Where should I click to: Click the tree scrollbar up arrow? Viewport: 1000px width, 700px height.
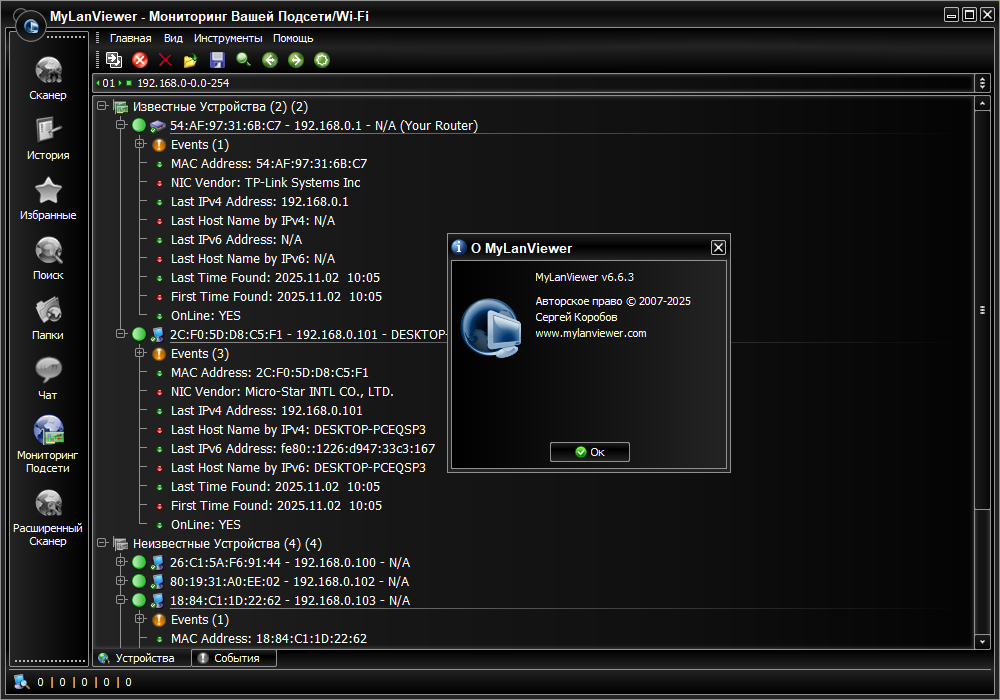(982, 103)
